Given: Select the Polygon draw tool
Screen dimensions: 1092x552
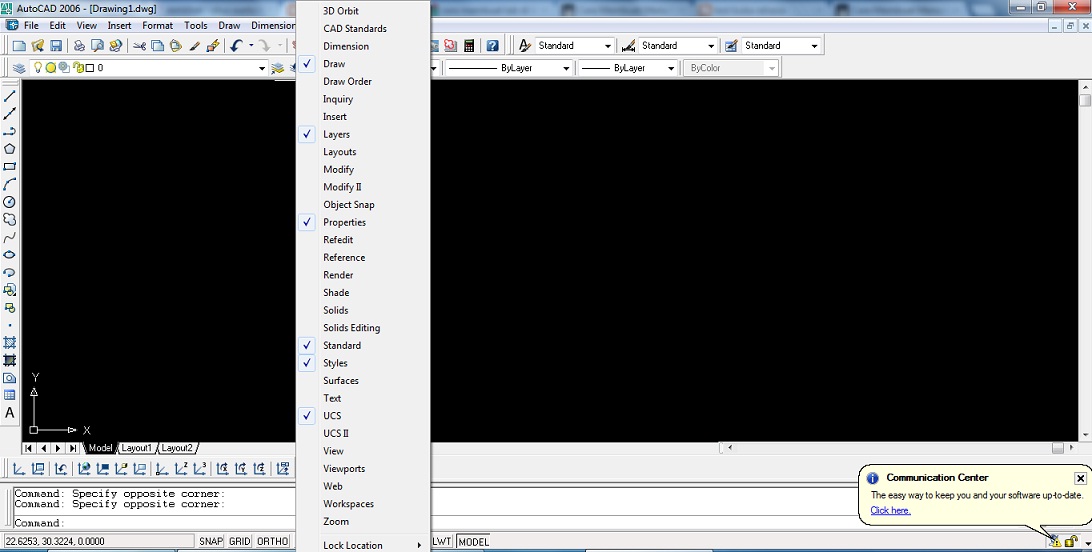Looking at the screenshot, I should click(x=10, y=149).
